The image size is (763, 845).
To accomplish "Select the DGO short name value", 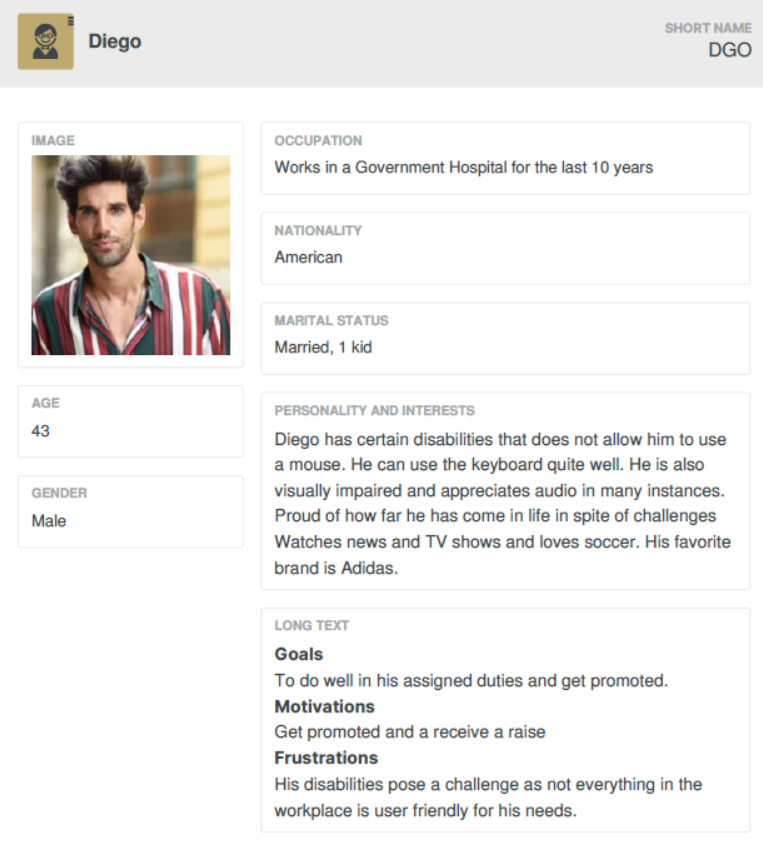I will coord(730,50).
